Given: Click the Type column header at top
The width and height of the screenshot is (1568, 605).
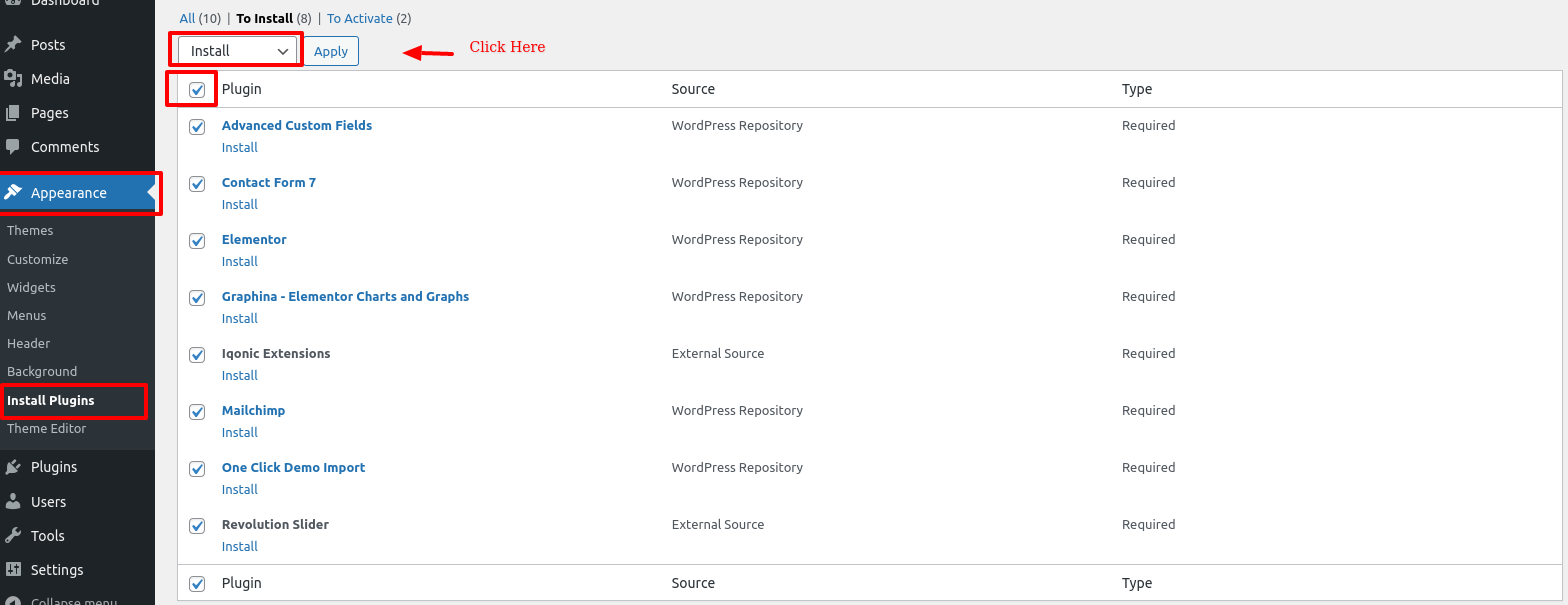Looking at the screenshot, I should [1137, 89].
